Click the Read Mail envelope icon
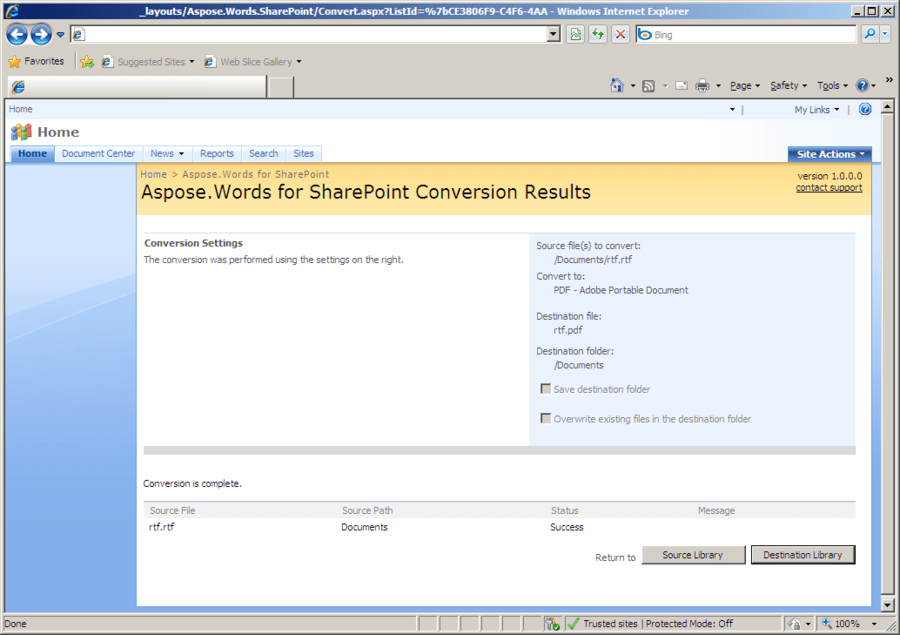This screenshot has height=635, width=900. [682, 86]
